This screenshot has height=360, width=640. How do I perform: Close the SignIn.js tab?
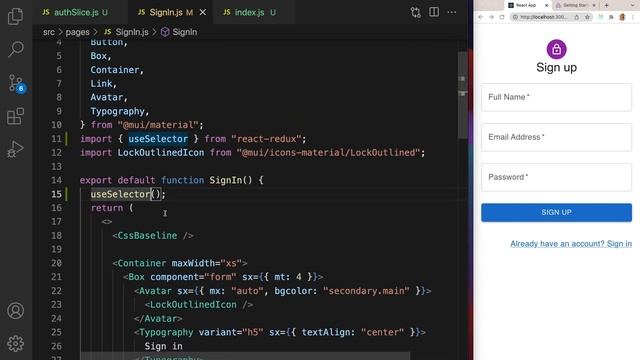pyautogui.click(x=202, y=13)
